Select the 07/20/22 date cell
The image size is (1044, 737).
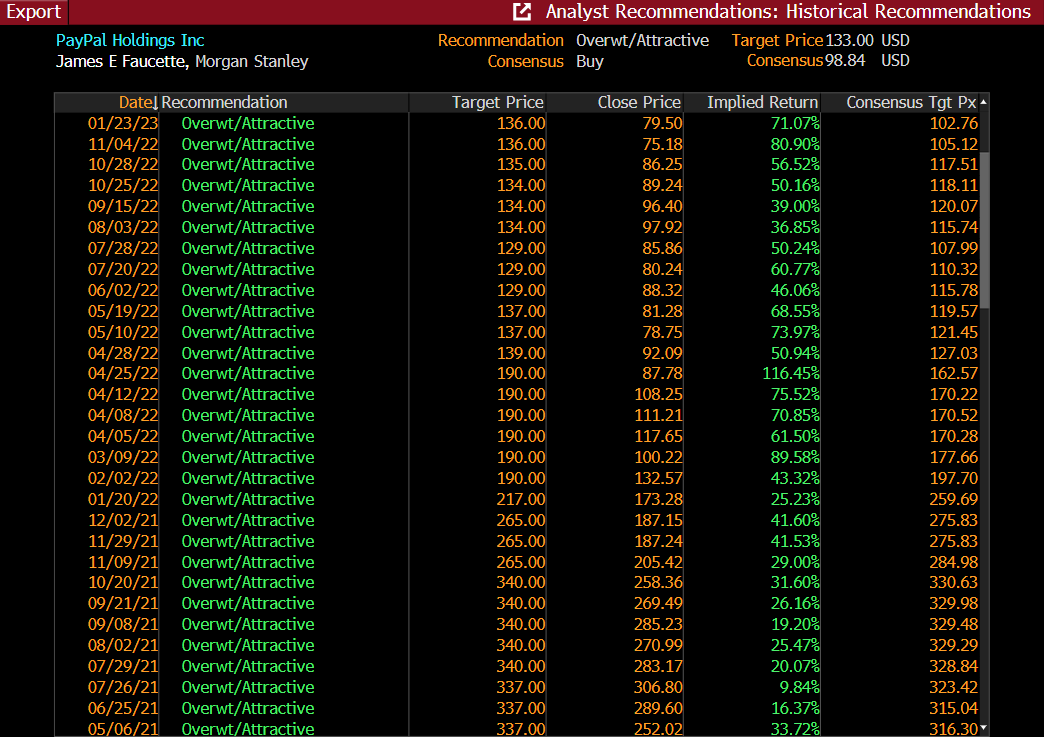(x=123, y=270)
